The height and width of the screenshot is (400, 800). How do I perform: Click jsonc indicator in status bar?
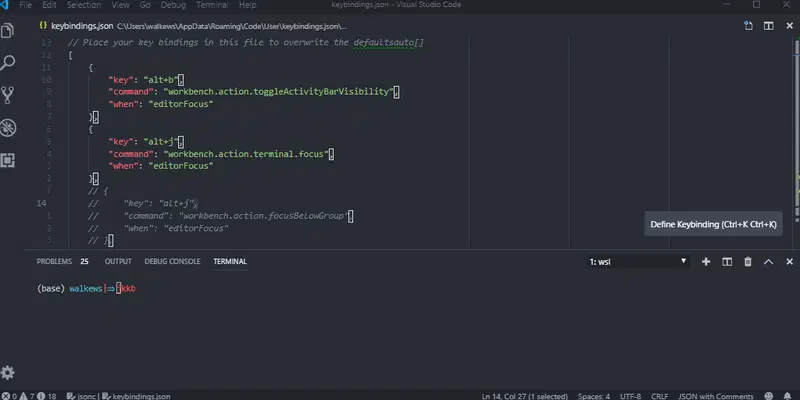(84, 396)
